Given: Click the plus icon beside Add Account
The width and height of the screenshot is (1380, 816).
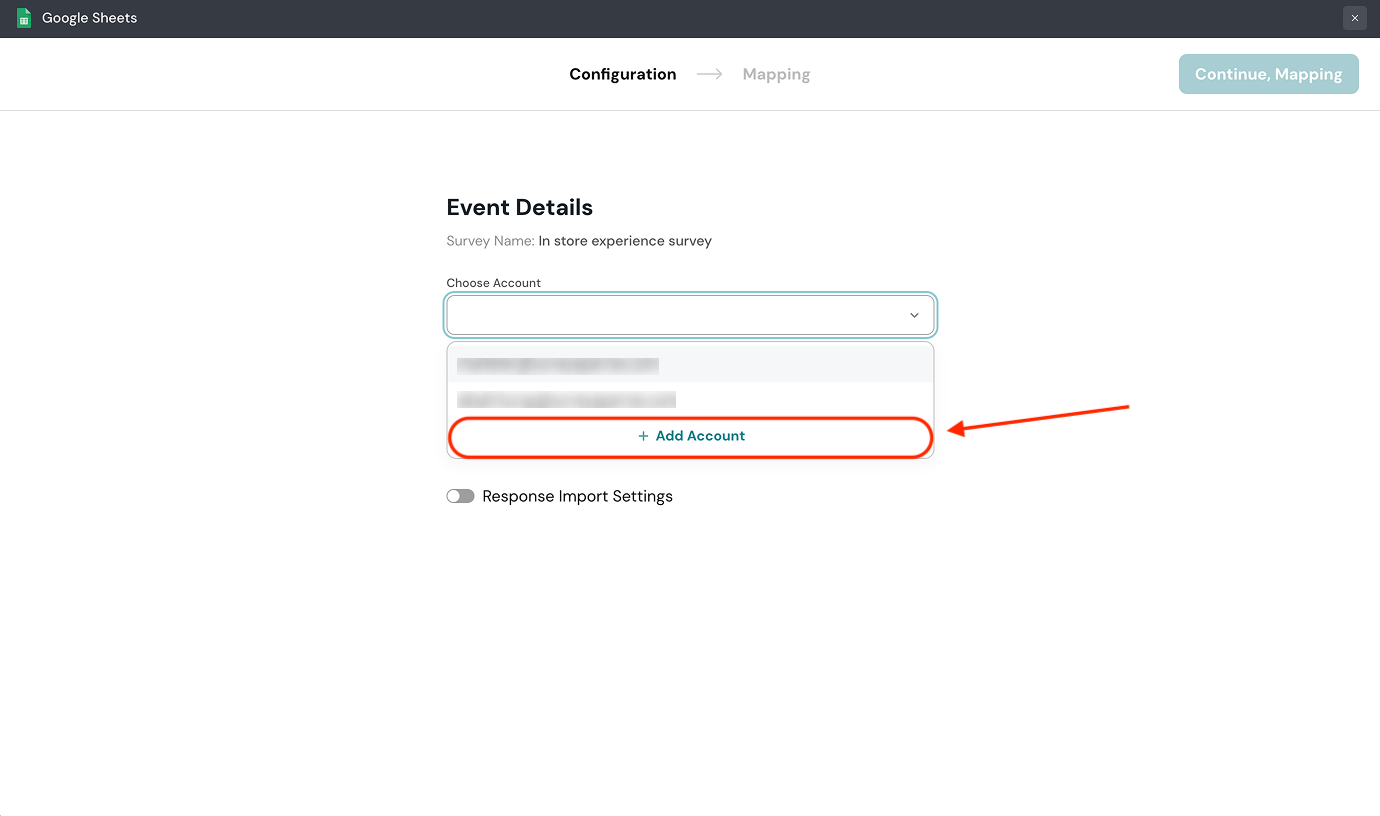Looking at the screenshot, I should pos(643,436).
